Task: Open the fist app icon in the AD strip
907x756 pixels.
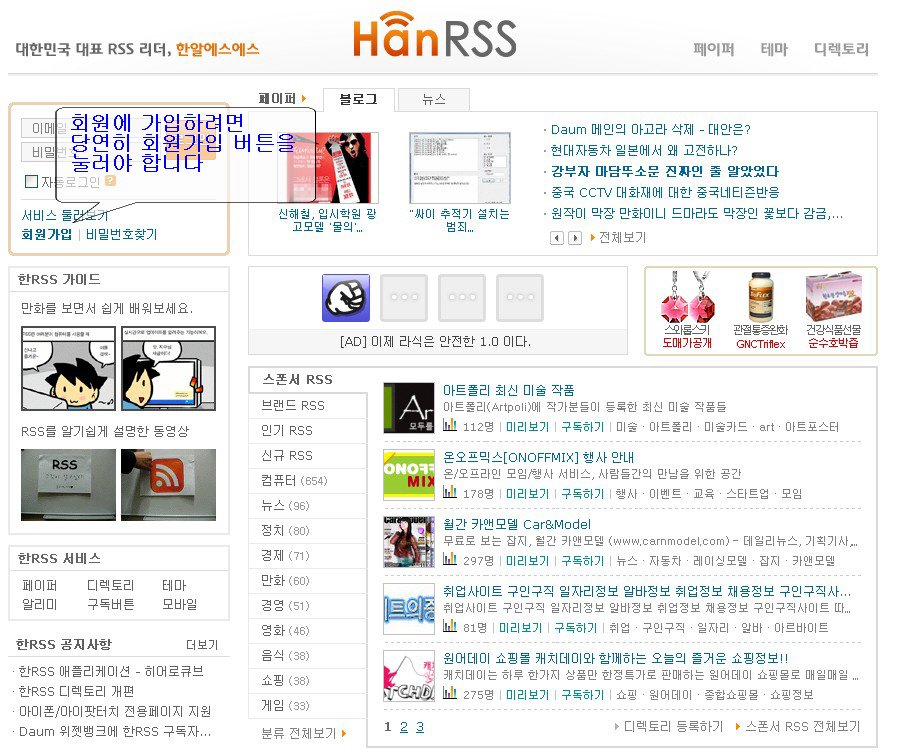Action: coord(346,298)
